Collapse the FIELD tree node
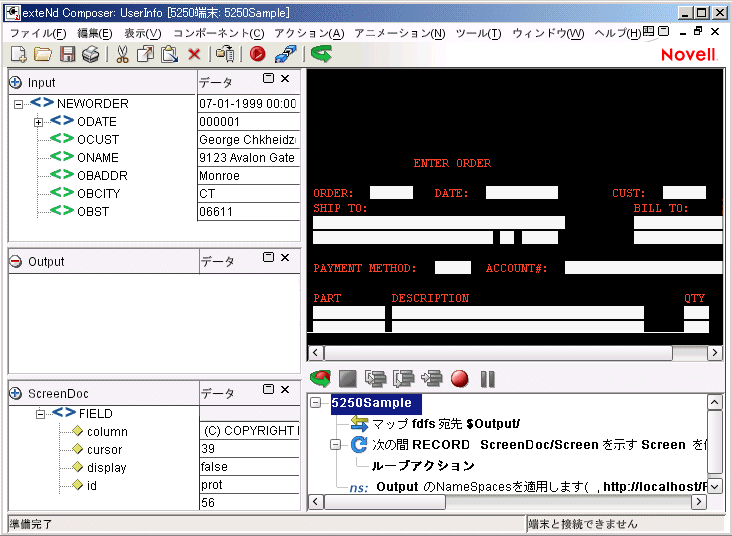 click(x=41, y=414)
